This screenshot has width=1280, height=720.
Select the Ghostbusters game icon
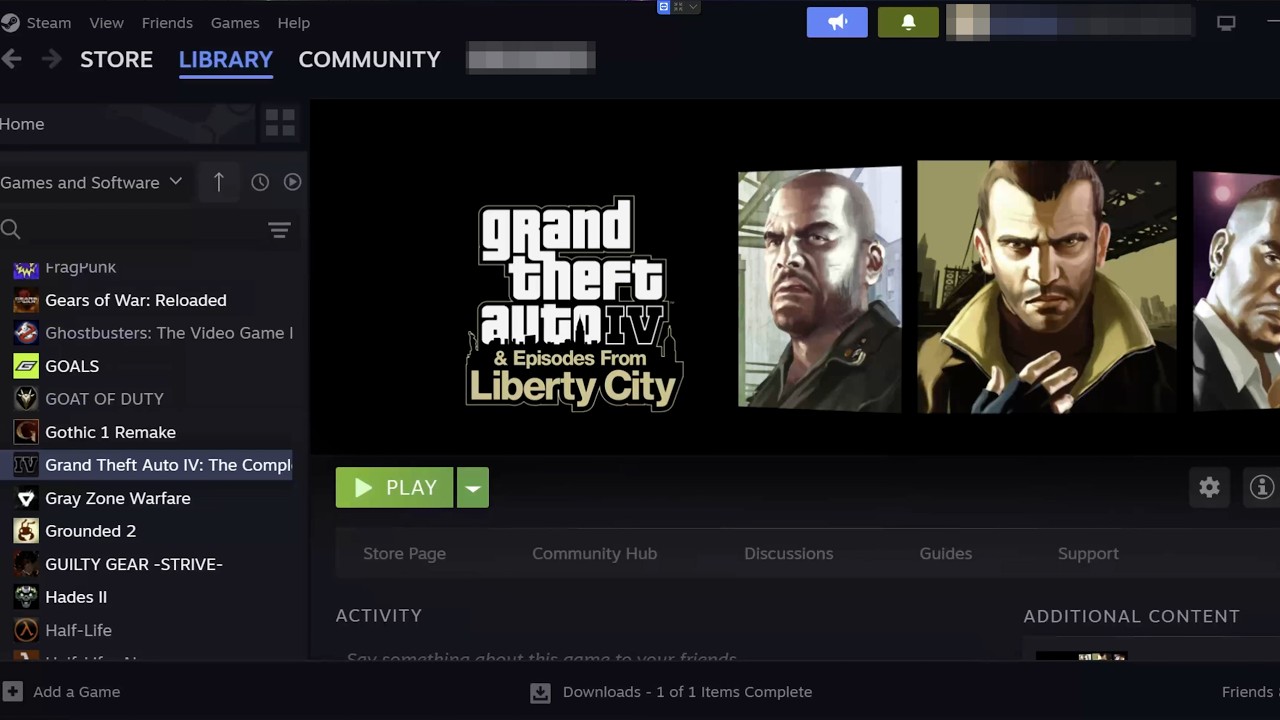(26, 333)
